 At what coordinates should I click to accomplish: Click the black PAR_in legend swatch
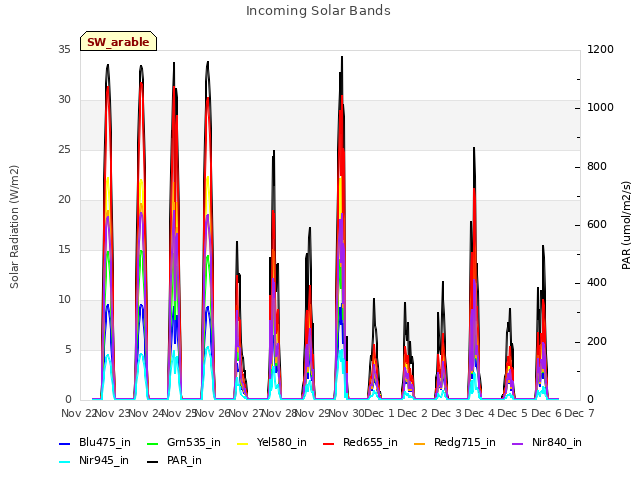click(x=152, y=462)
